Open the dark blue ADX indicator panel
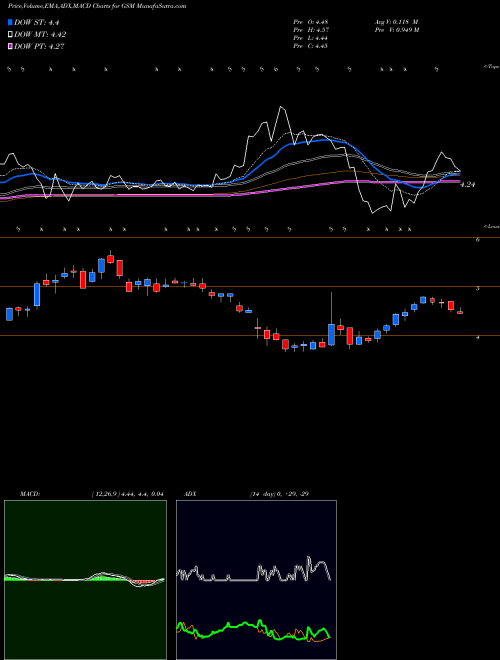Screen dimensions: 500x660 (256, 580)
